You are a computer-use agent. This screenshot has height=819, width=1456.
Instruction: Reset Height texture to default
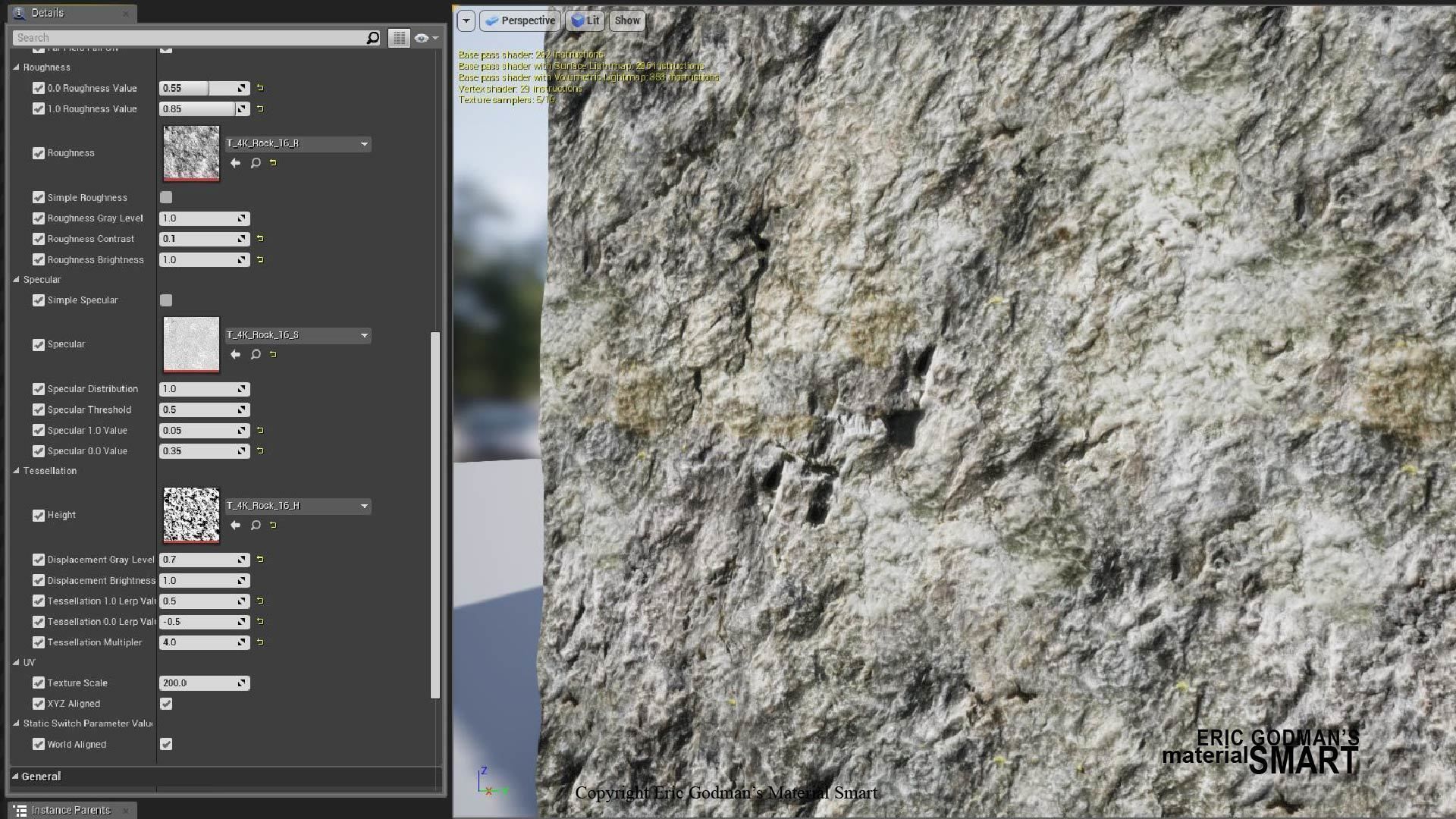[x=273, y=526]
